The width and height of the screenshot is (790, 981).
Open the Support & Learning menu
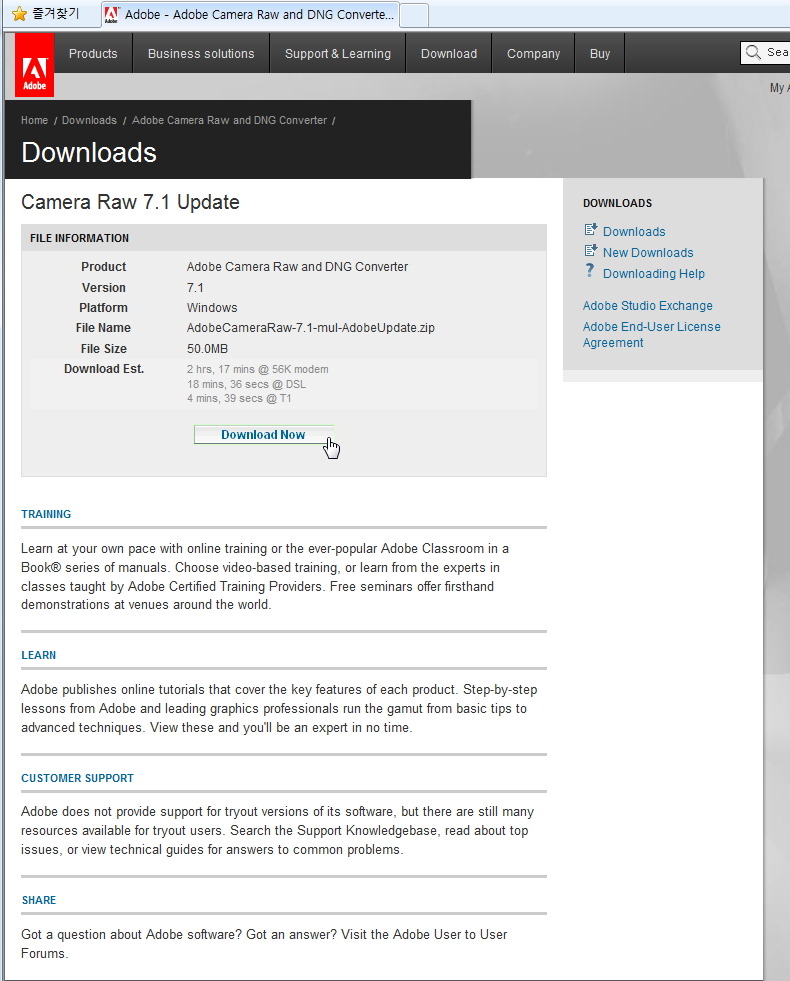point(338,54)
